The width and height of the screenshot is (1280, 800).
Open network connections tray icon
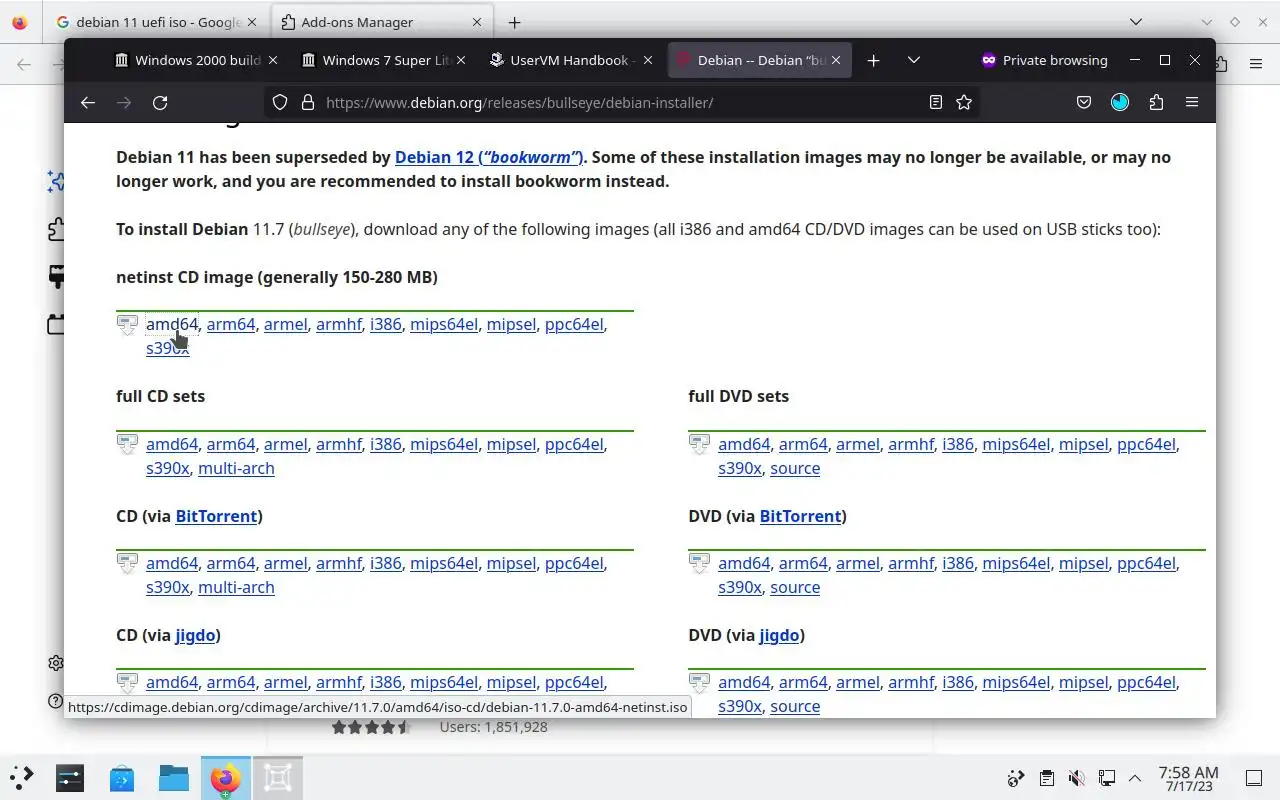1106,778
